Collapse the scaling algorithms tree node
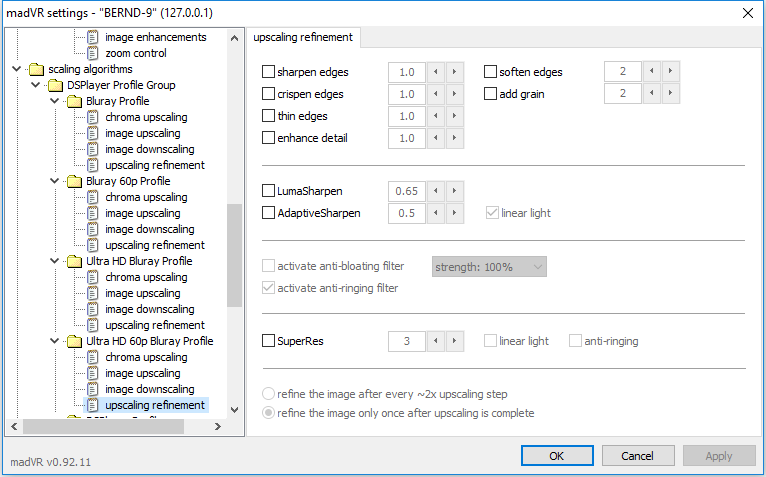The image size is (766, 477). [17, 69]
